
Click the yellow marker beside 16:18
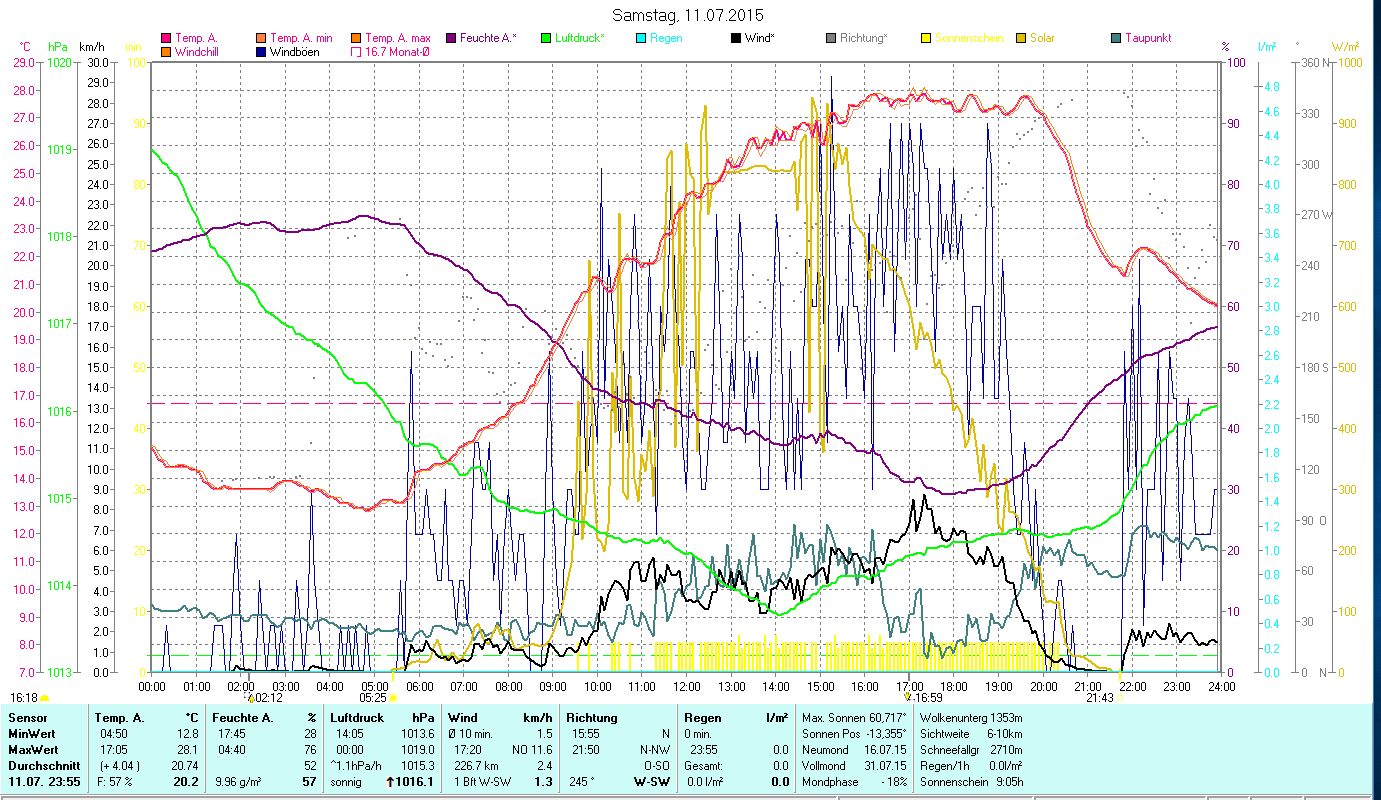tap(45, 698)
